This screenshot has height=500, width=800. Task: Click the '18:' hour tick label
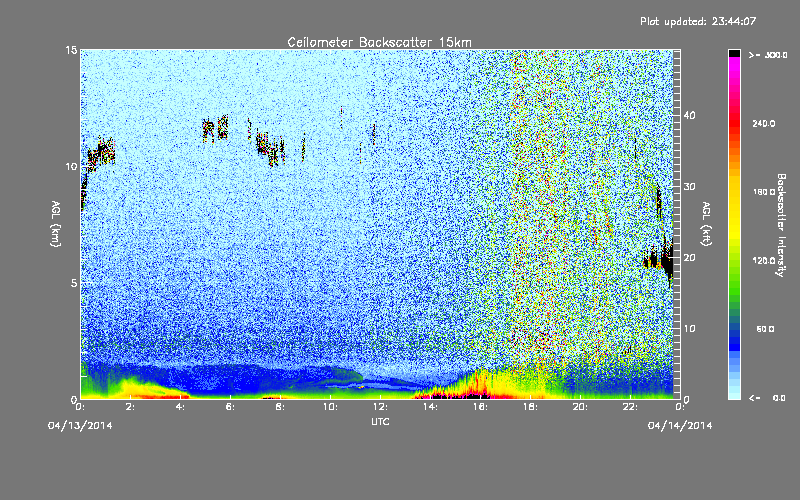coord(531,407)
